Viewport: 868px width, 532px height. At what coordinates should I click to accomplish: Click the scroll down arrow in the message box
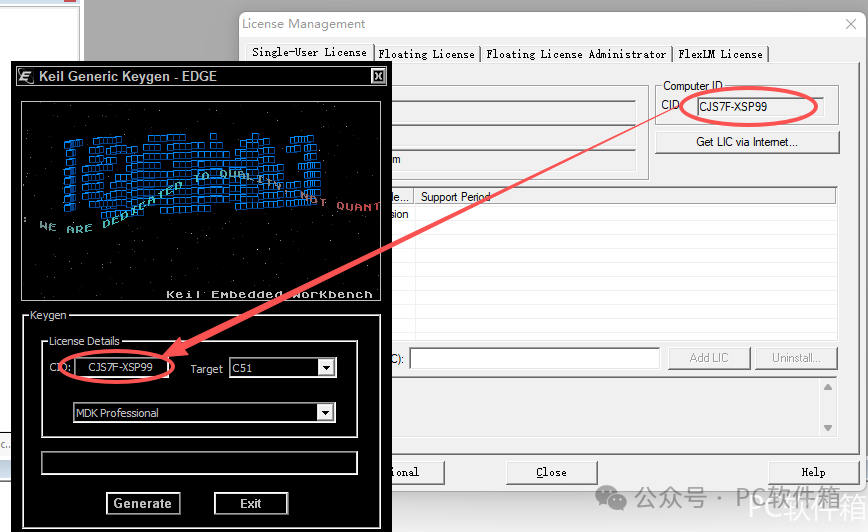pos(828,427)
